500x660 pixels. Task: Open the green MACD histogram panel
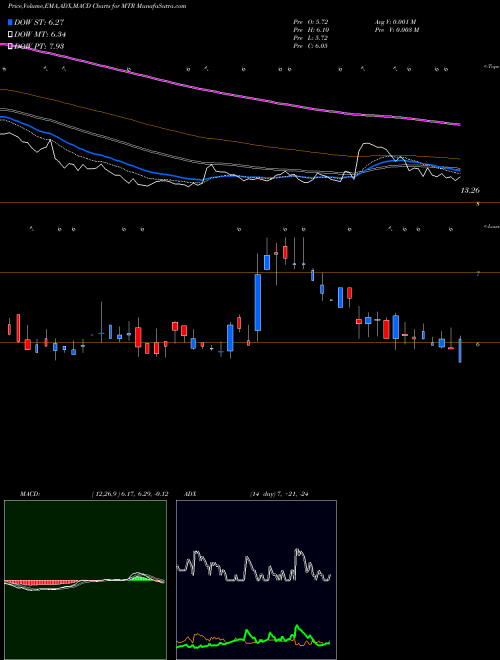click(85, 580)
